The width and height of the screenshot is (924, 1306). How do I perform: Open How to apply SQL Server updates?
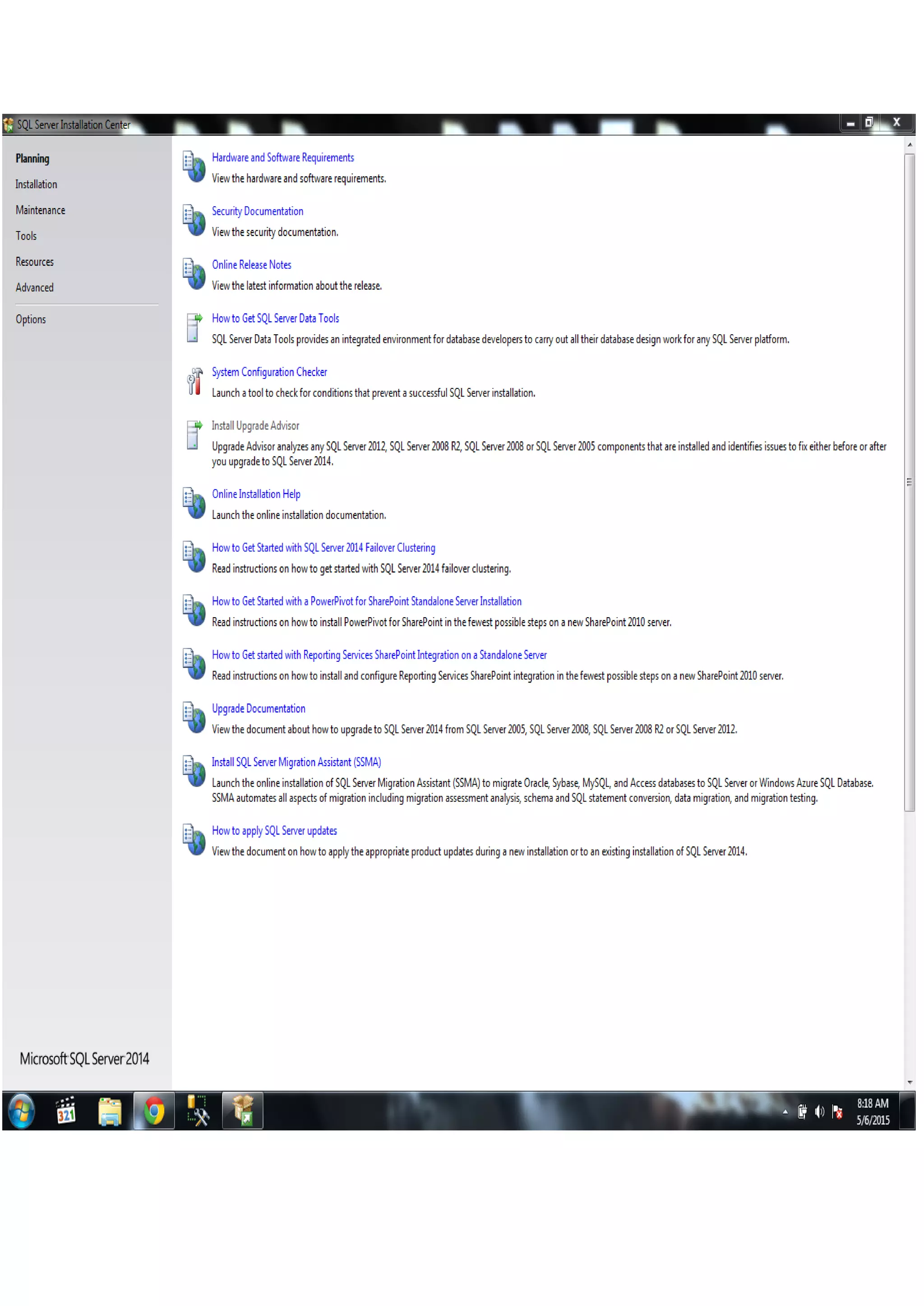[274, 831]
